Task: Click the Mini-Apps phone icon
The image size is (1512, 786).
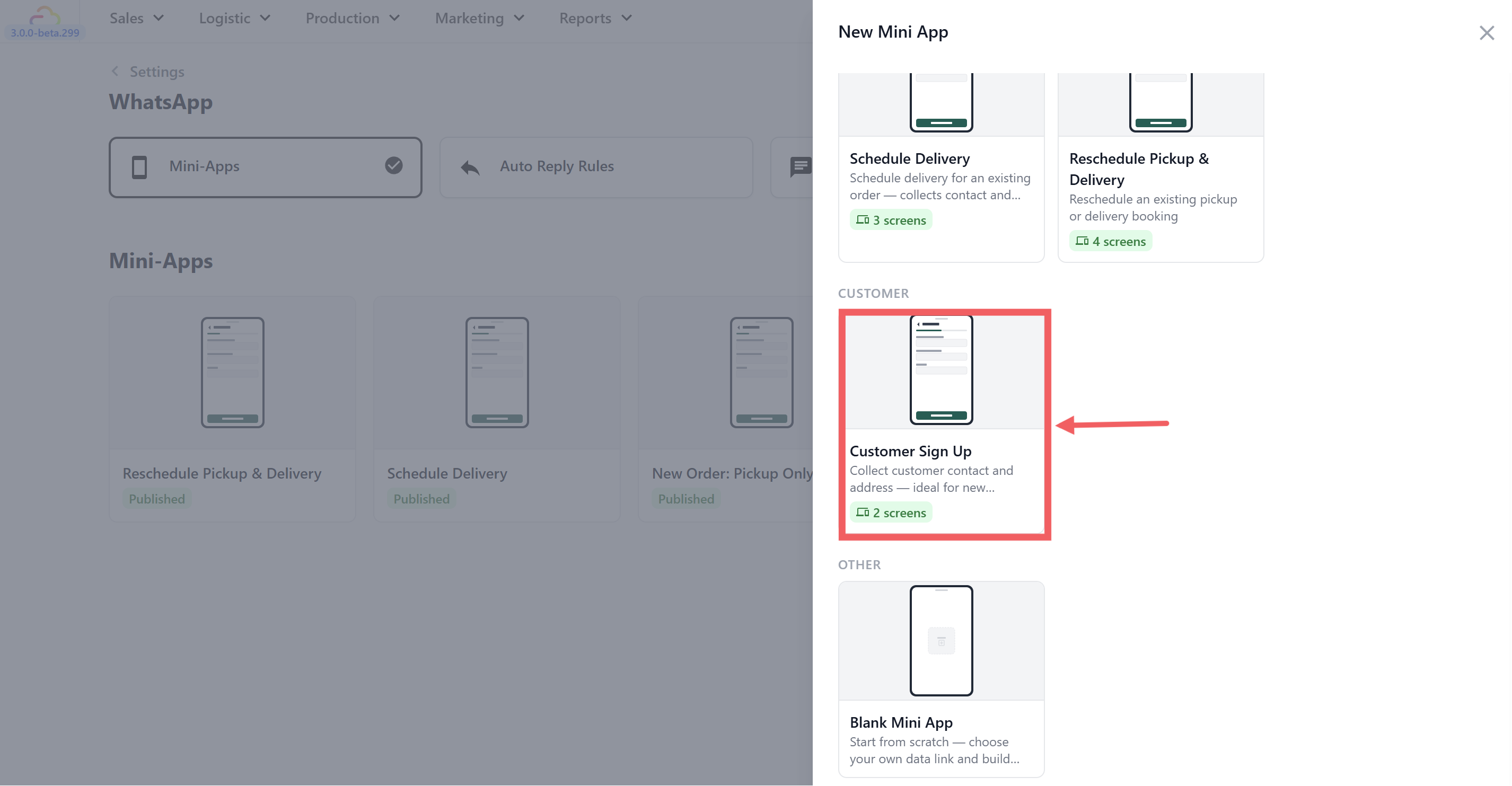Action: 139,167
